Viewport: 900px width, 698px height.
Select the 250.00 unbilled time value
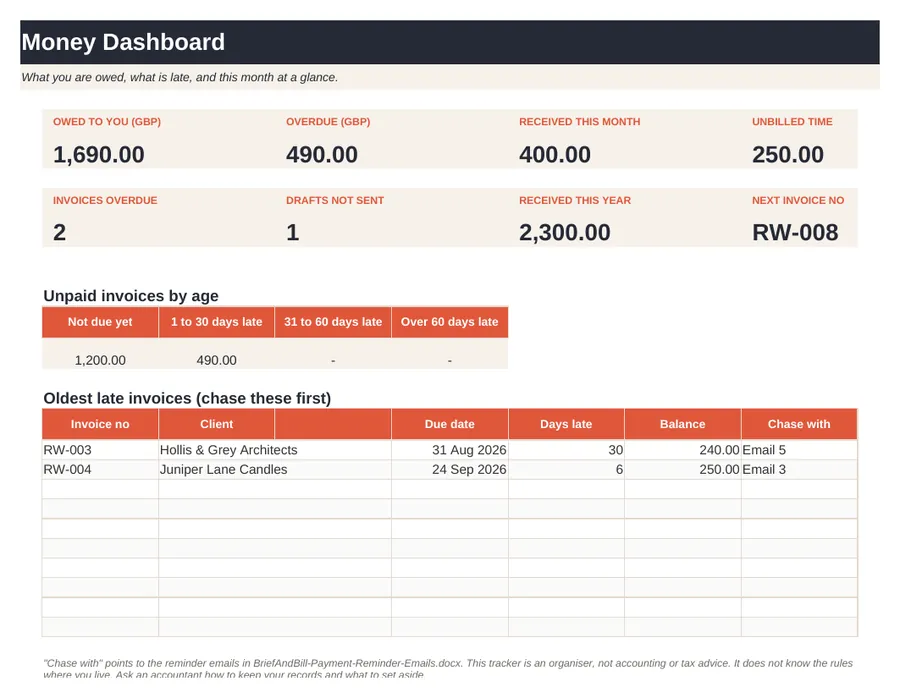tap(788, 154)
